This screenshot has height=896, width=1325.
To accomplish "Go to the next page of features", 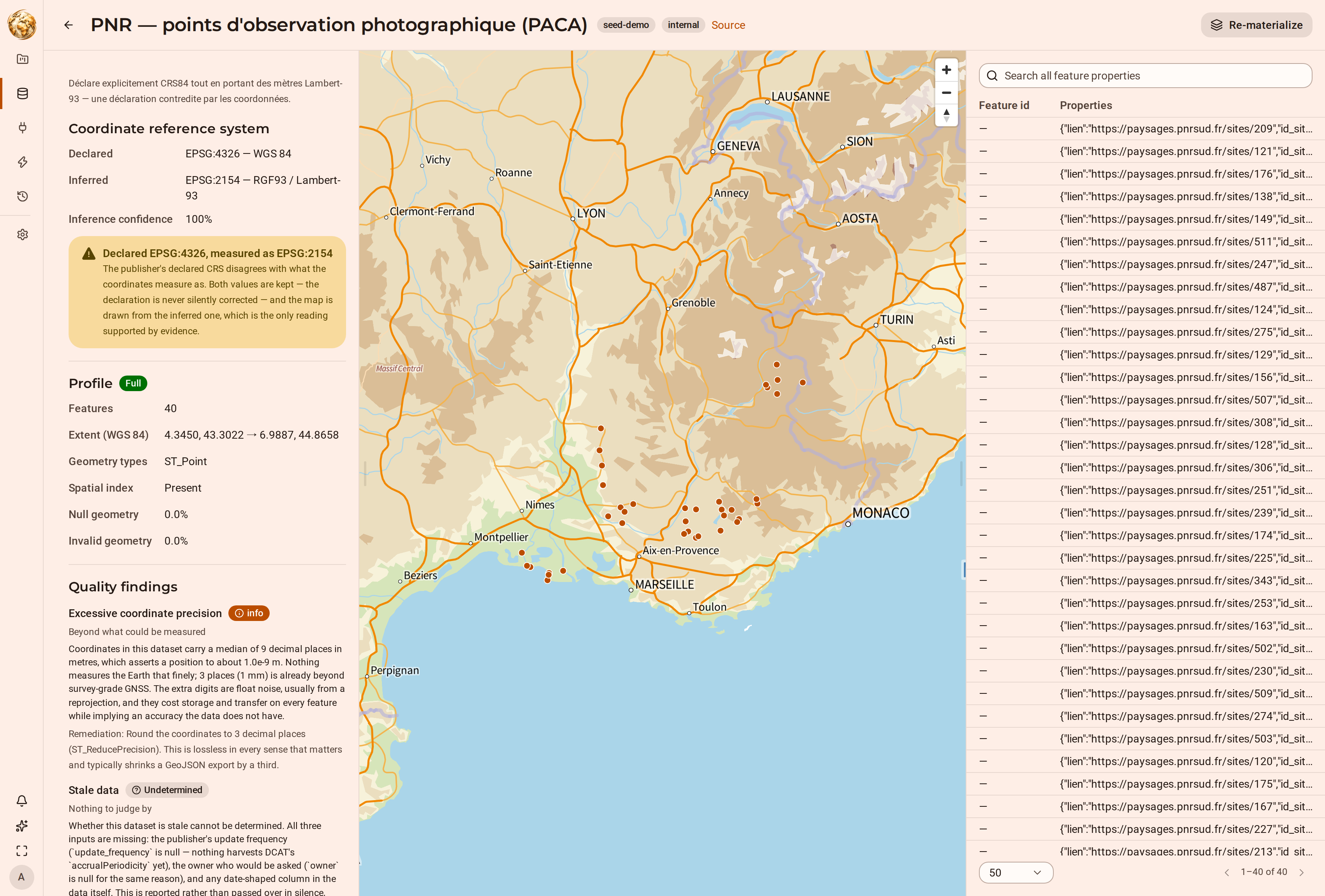I will [x=1302, y=872].
